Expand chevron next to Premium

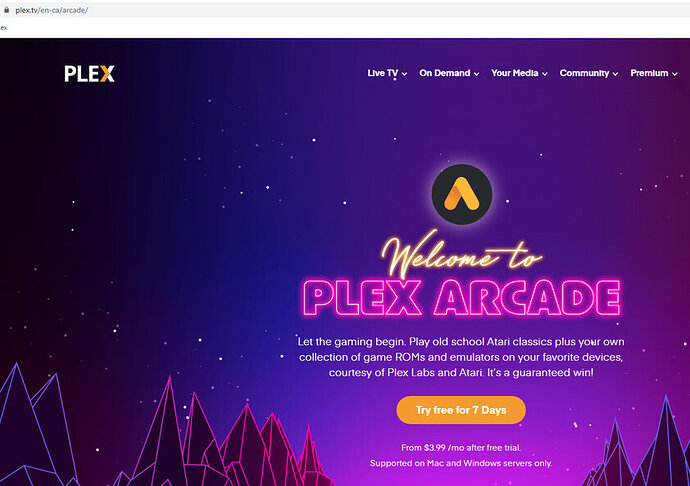[675, 74]
